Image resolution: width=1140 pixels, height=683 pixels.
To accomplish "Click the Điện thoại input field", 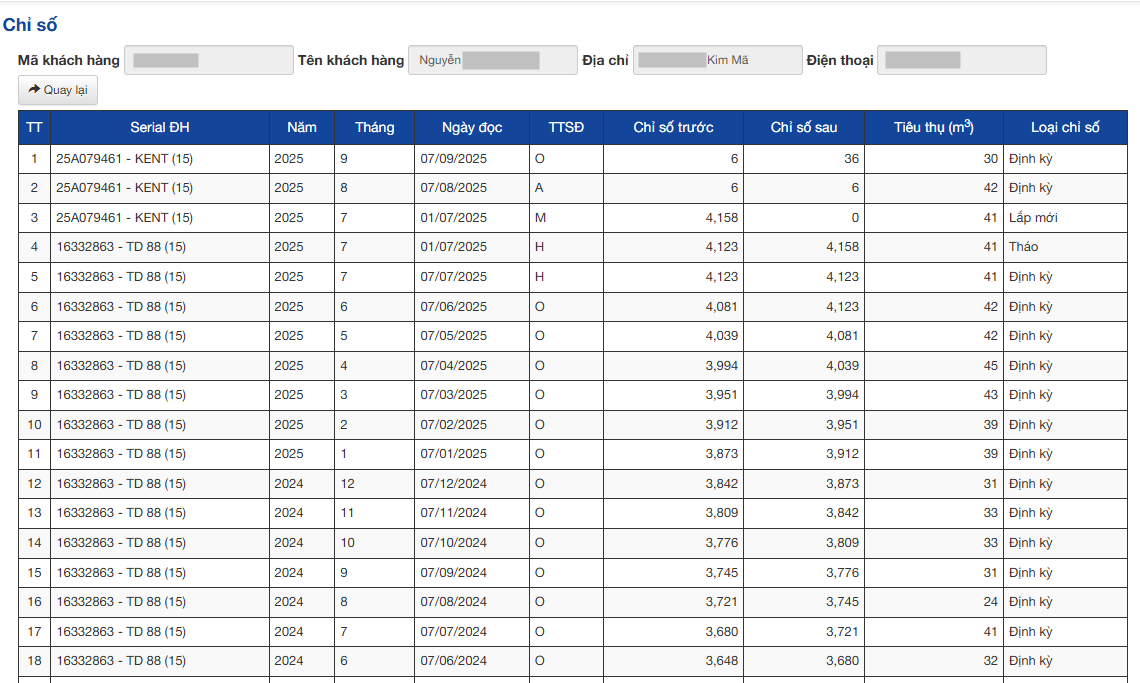I will pos(961,59).
